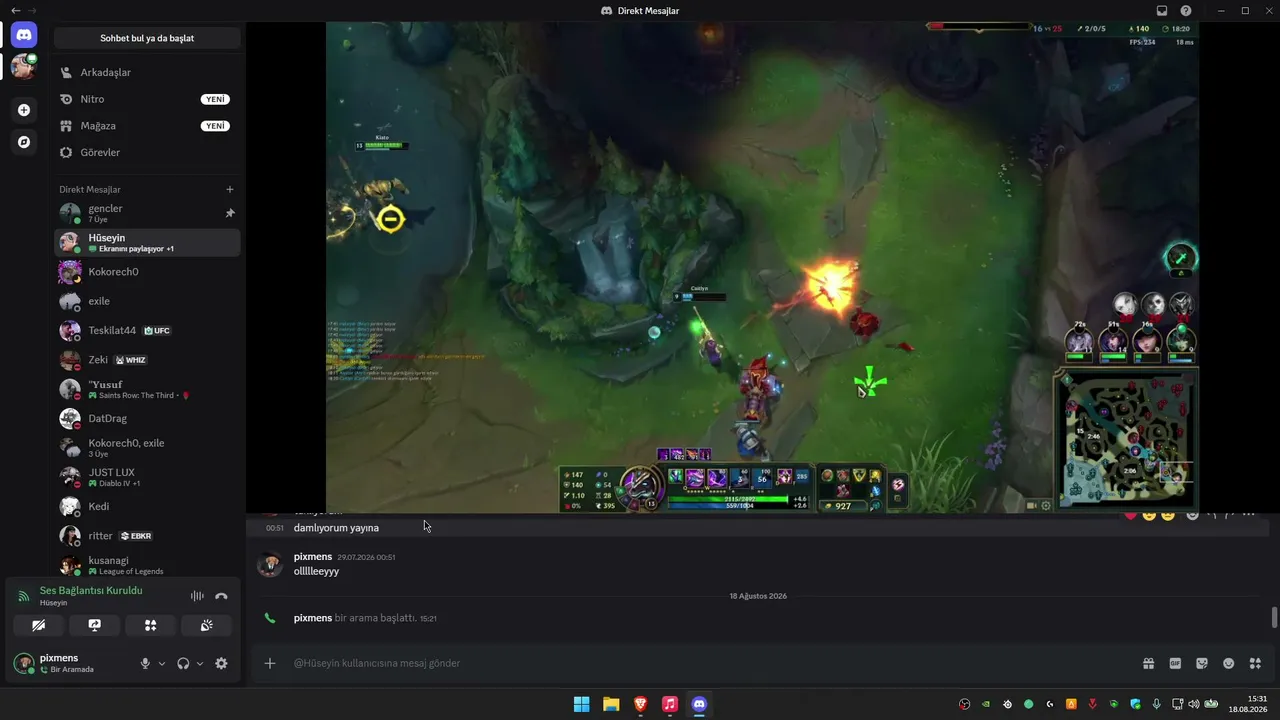
Task: Open the Windows Start menu
Action: (x=581, y=704)
